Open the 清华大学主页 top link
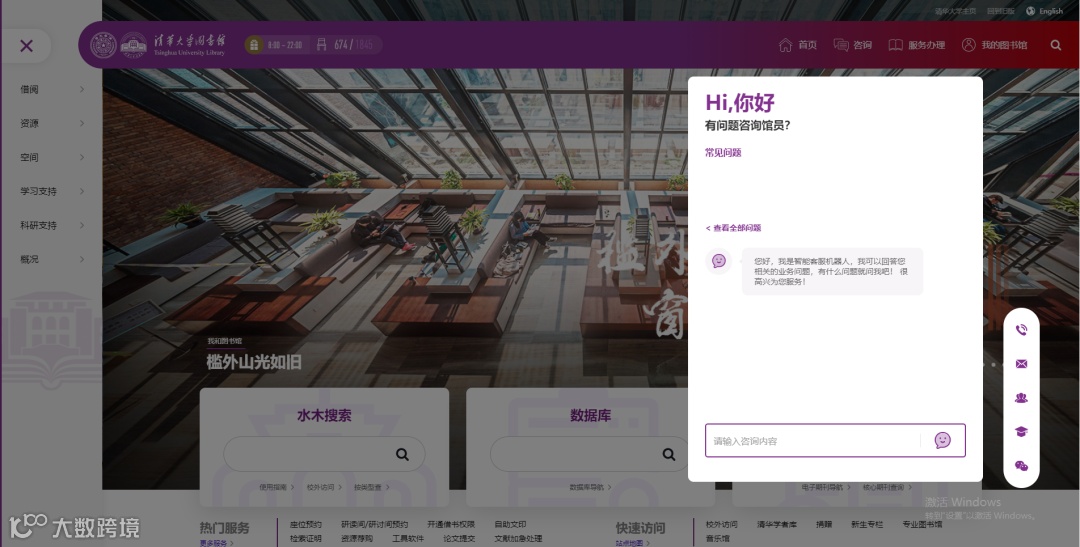This screenshot has height=547, width=1080. click(955, 11)
